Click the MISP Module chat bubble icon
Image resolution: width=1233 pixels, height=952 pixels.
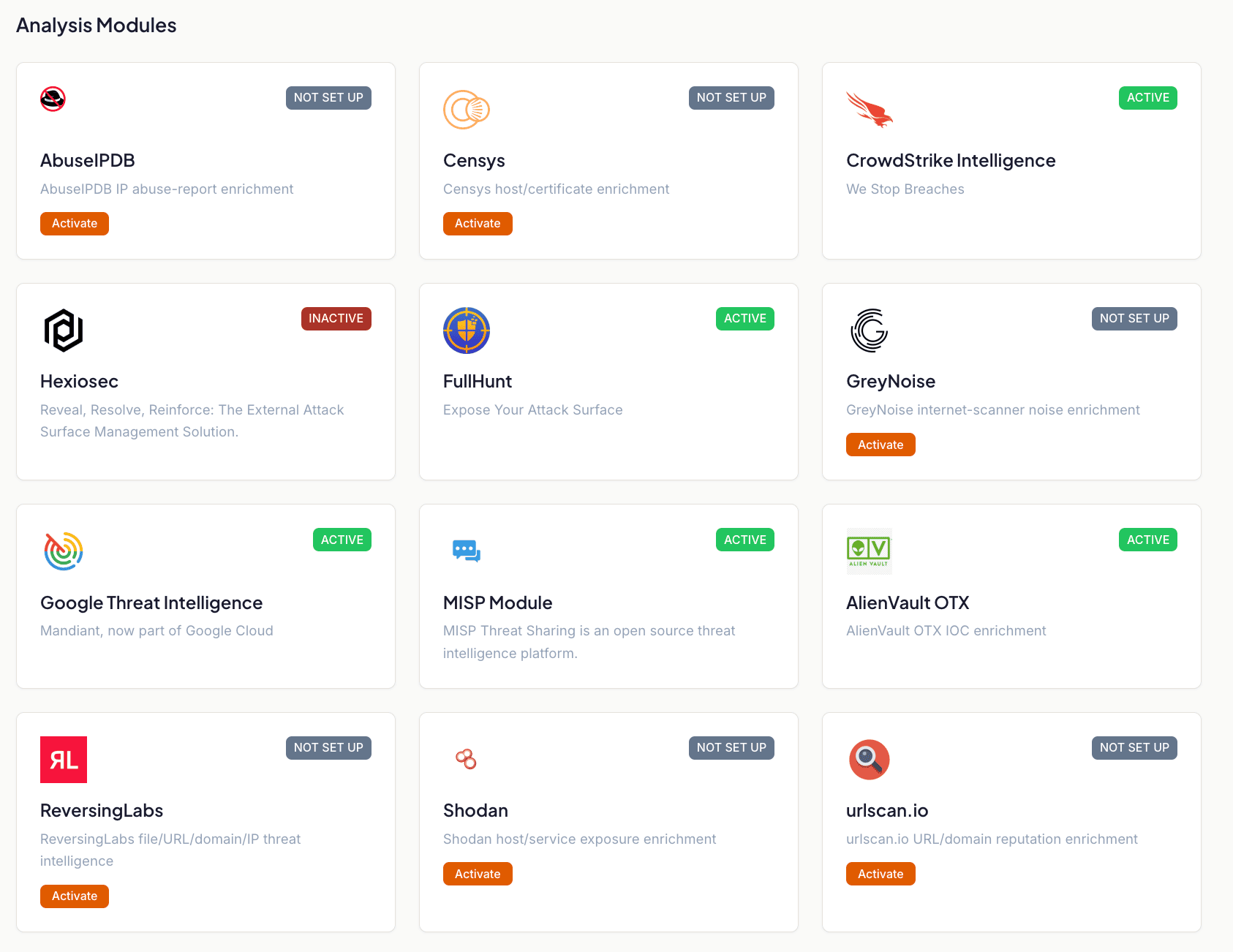click(x=467, y=551)
